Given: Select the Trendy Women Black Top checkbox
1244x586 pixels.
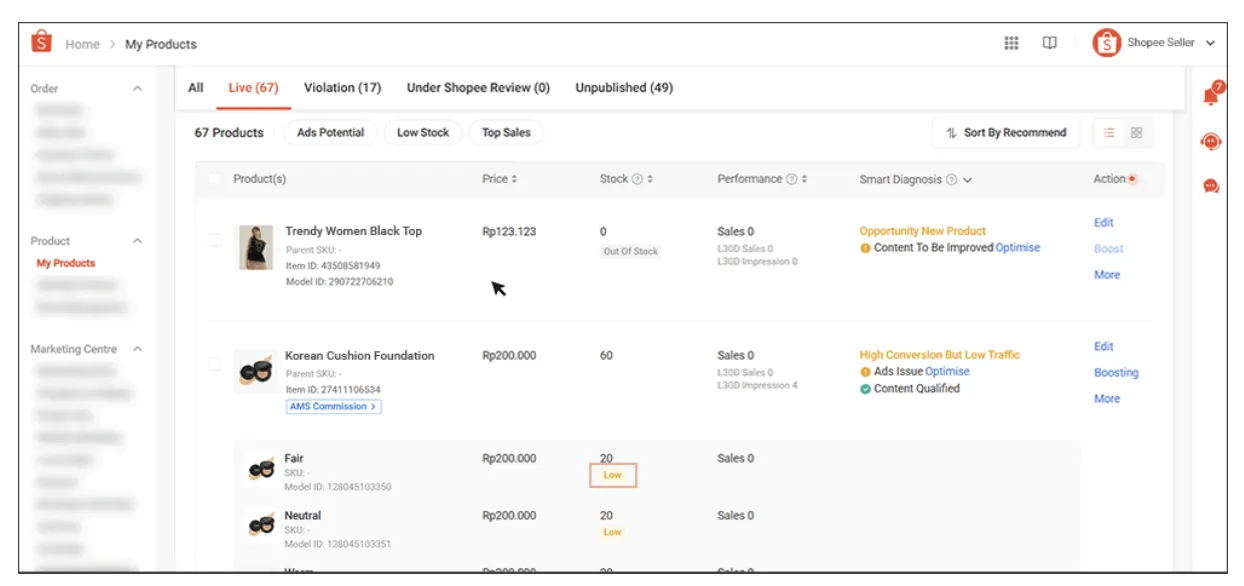Looking at the screenshot, I should click(x=215, y=240).
